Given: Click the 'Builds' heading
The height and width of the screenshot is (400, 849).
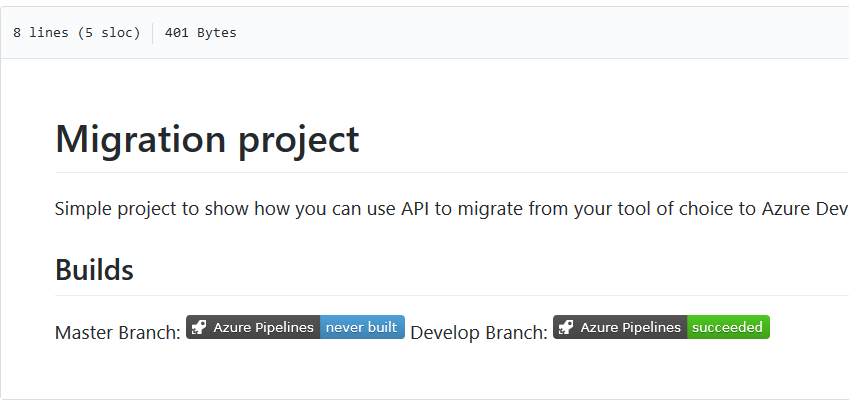Looking at the screenshot, I should pyautogui.click(x=94, y=270).
